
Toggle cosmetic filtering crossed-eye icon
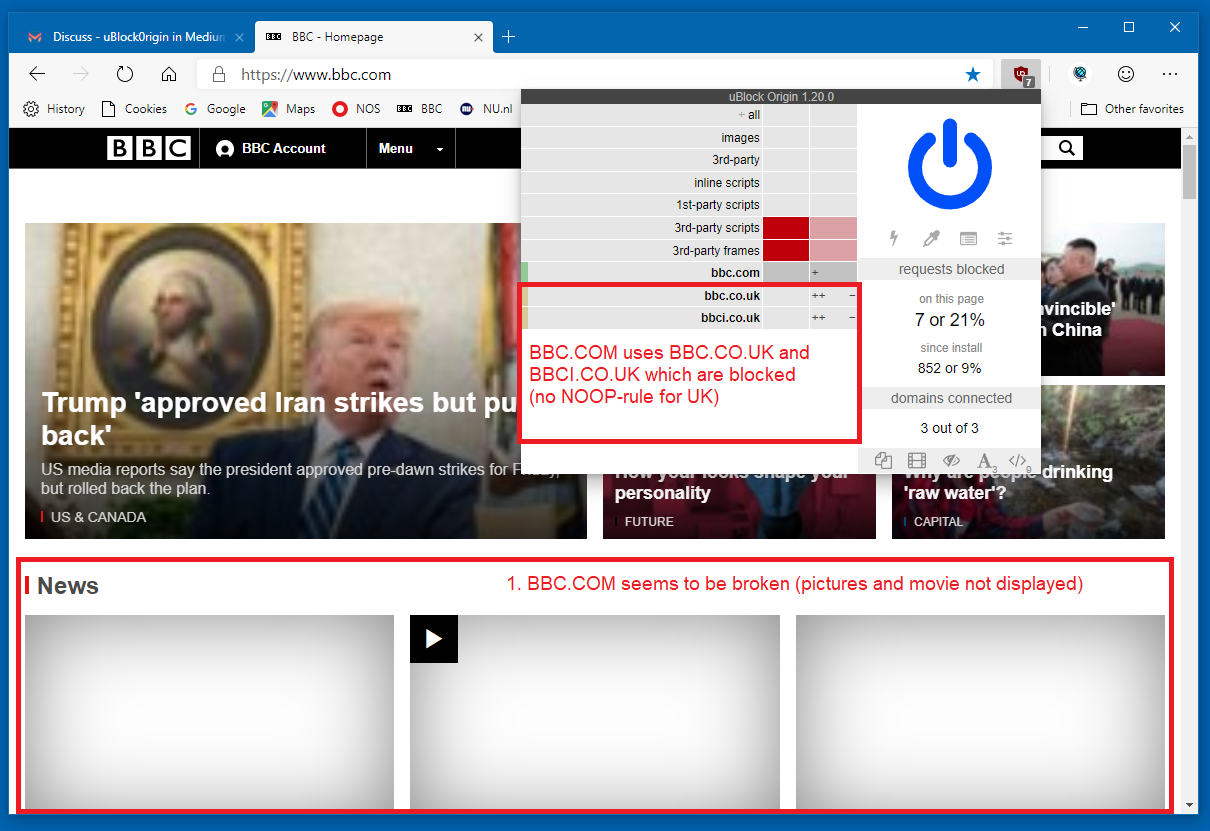tap(951, 461)
